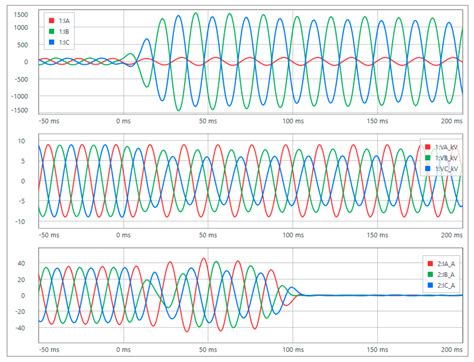
Task: Click the 100 ms label under bottom chart
Action: (293, 350)
